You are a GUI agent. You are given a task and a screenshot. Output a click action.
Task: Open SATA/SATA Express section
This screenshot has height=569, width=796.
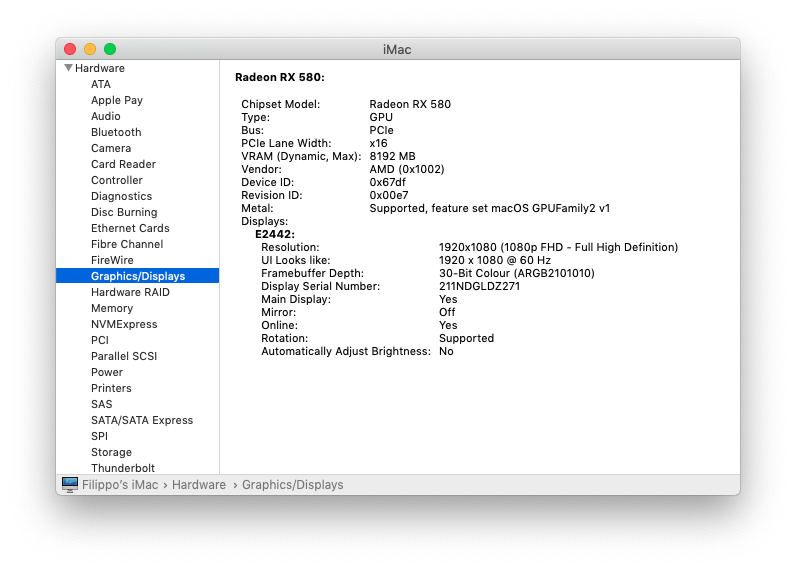142,420
